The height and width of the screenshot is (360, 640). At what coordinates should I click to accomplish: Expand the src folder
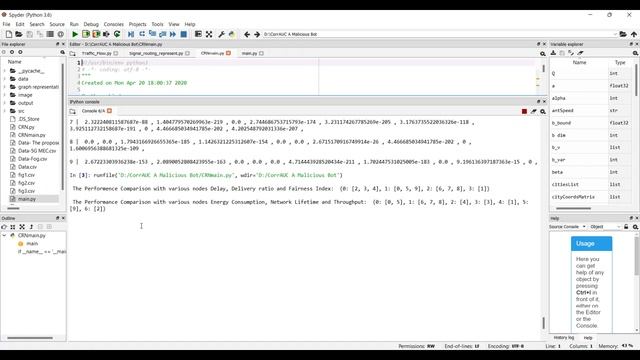click(x=5, y=111)
